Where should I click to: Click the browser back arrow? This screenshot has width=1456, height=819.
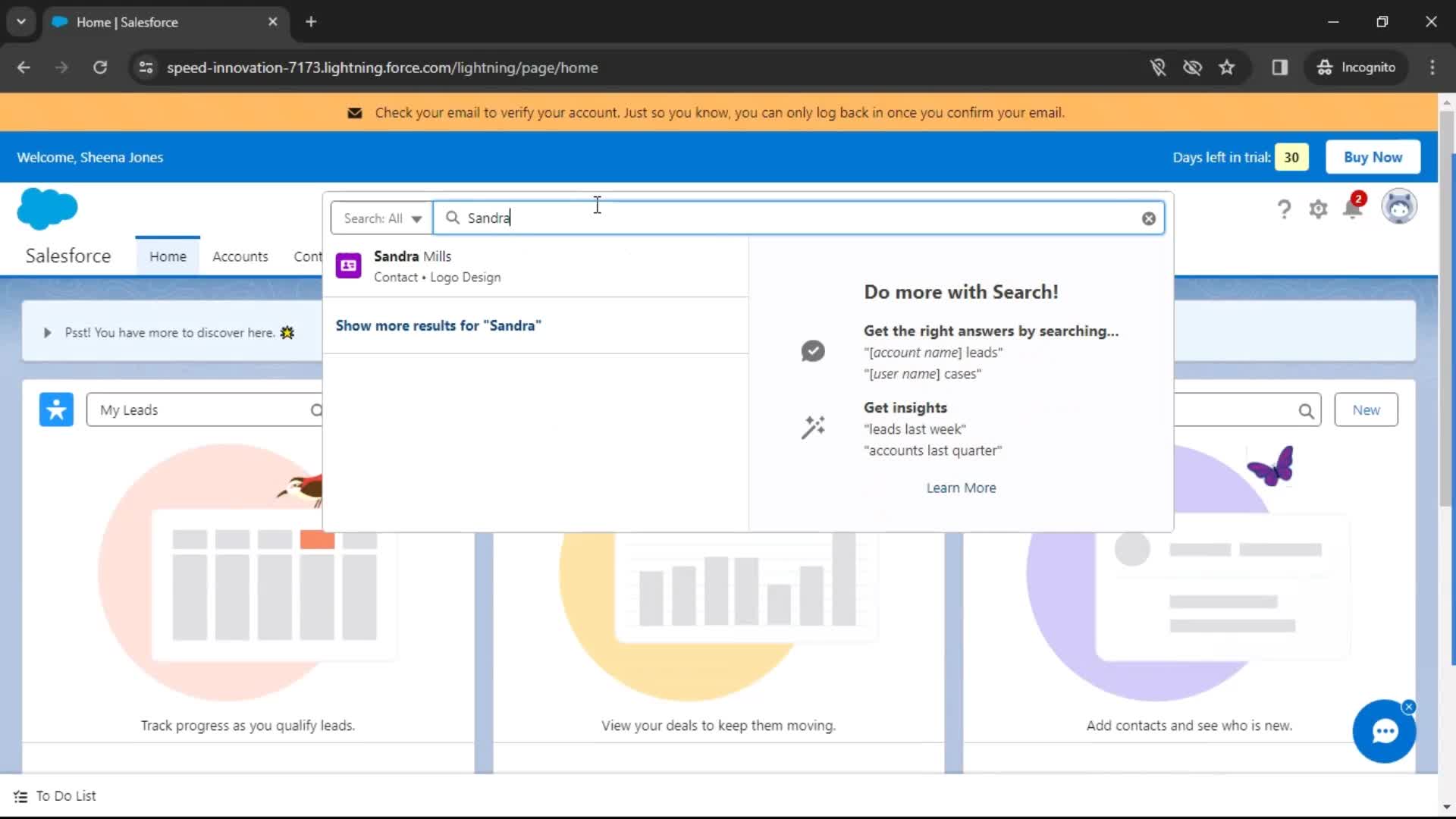click(24, 67)
